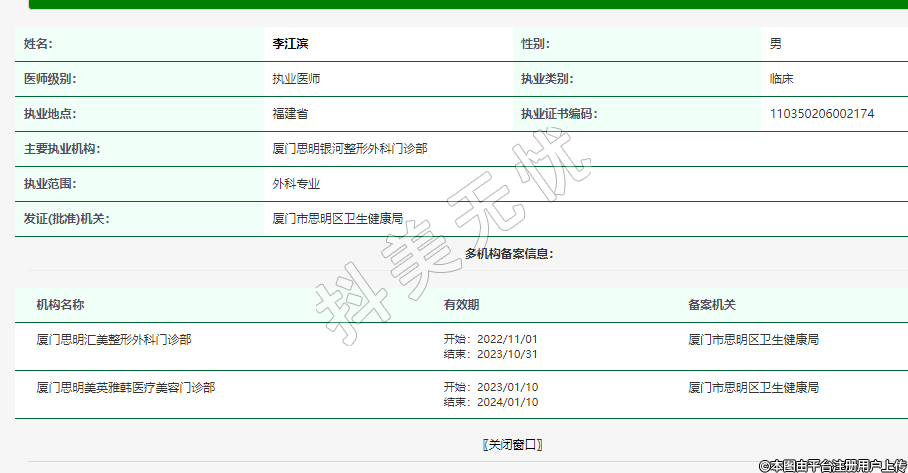Select the doctor name 李江滨

(x=293, y=44)
